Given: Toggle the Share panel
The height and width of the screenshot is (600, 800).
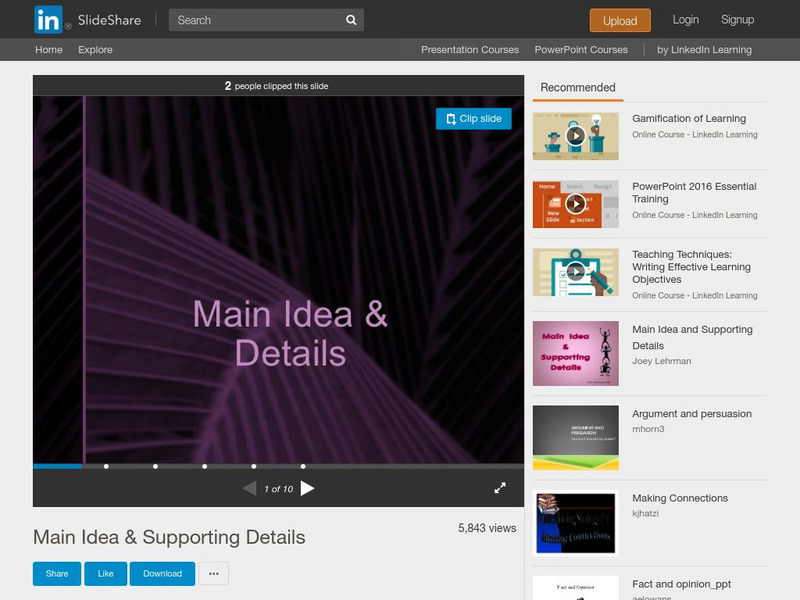Looking at the screenshot, I should [x=55, y=574].
